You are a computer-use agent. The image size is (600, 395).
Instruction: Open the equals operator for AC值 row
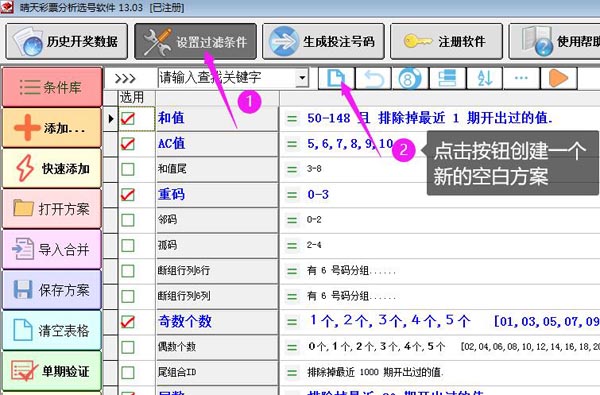point(292,144)
